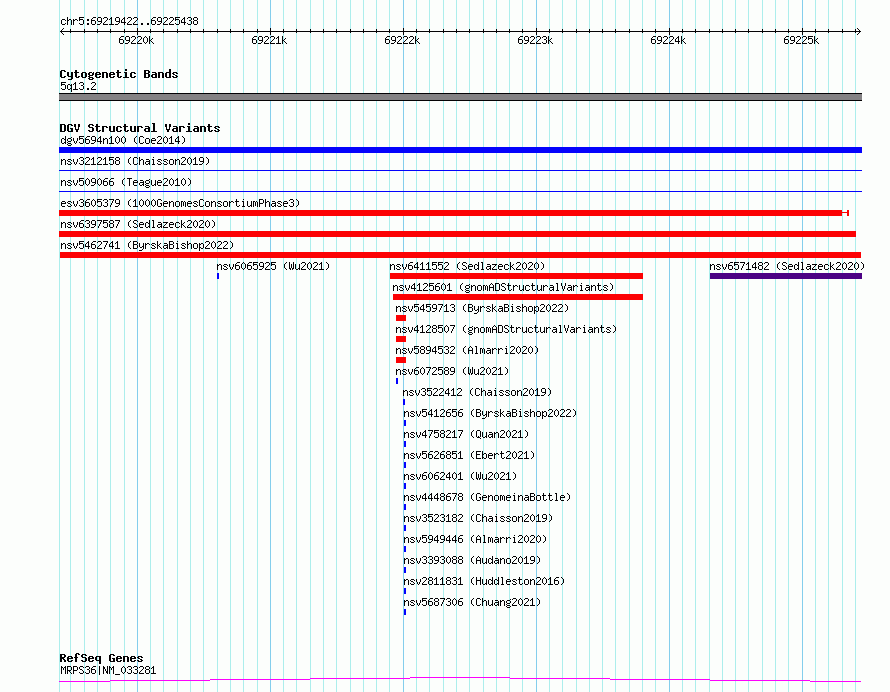This screenshot has width=890, height=692.
Task: Open nsv5687306 (Chuang2021) label
Action: pos(472,602)
